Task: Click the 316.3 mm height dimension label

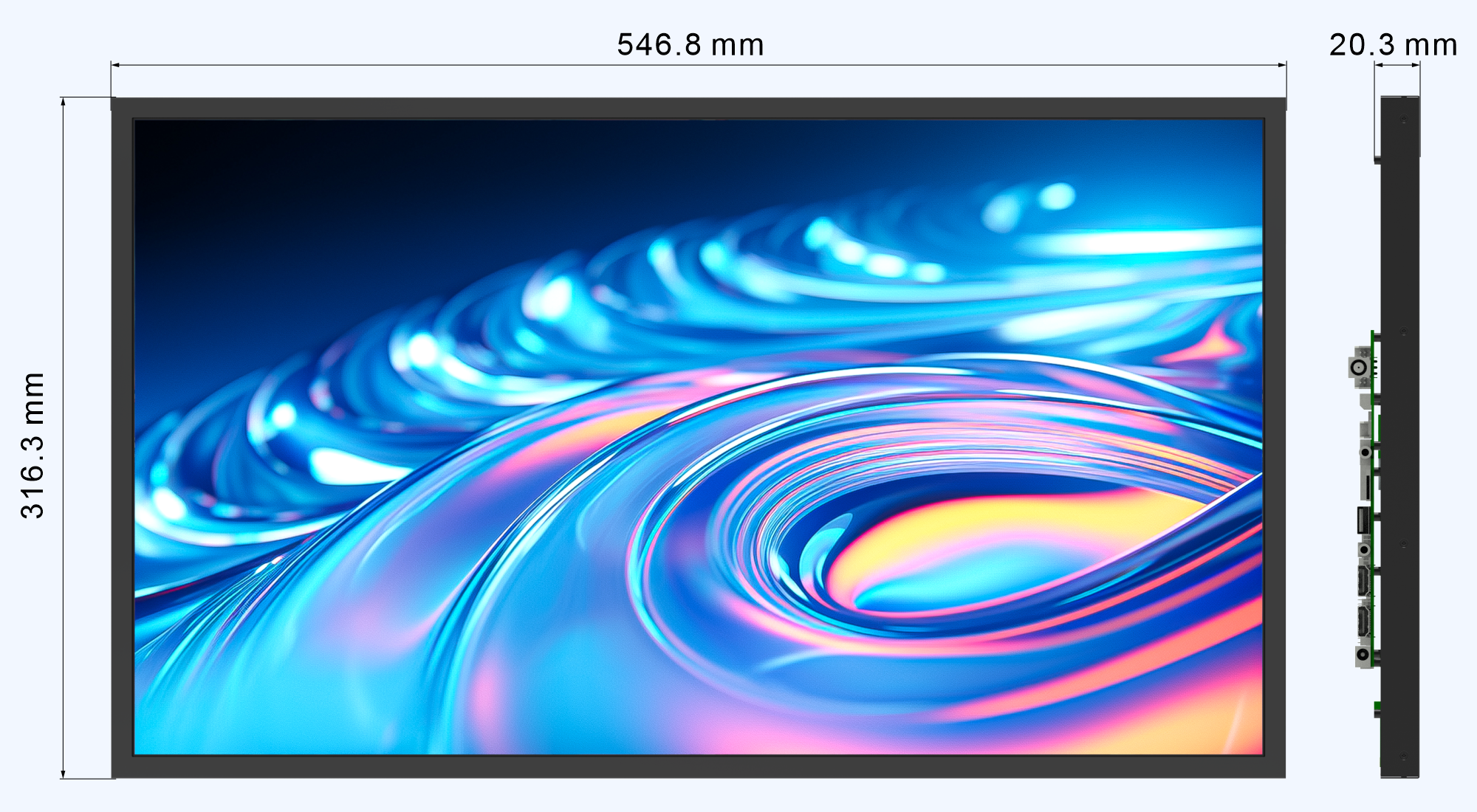Action: point(33,446)
